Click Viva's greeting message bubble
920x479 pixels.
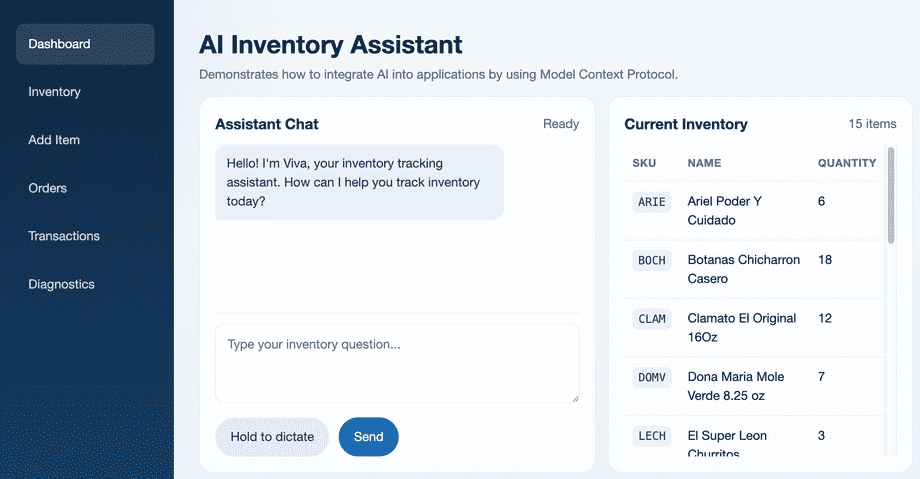pos(360,183)
